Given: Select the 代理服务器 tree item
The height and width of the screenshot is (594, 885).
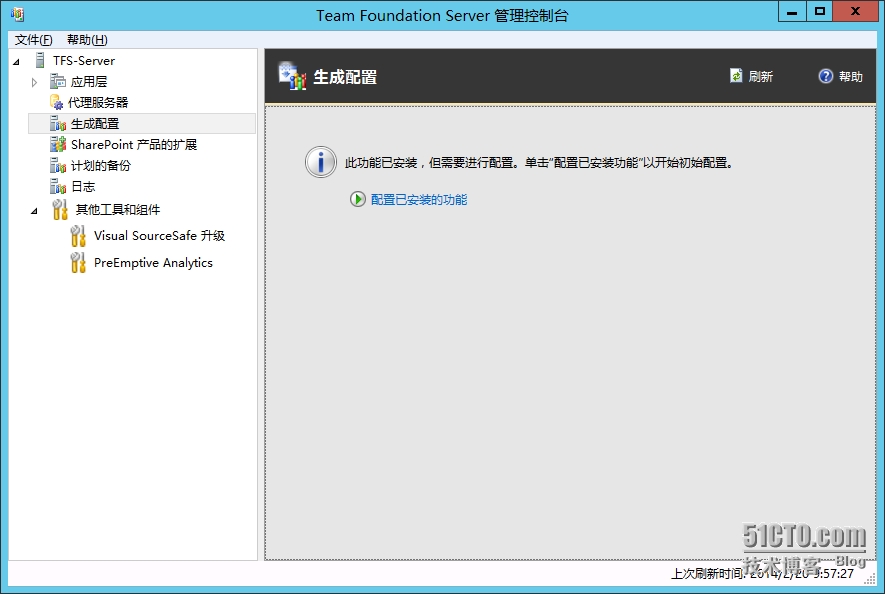Looking at the screenshot, I should click(98, 102).
